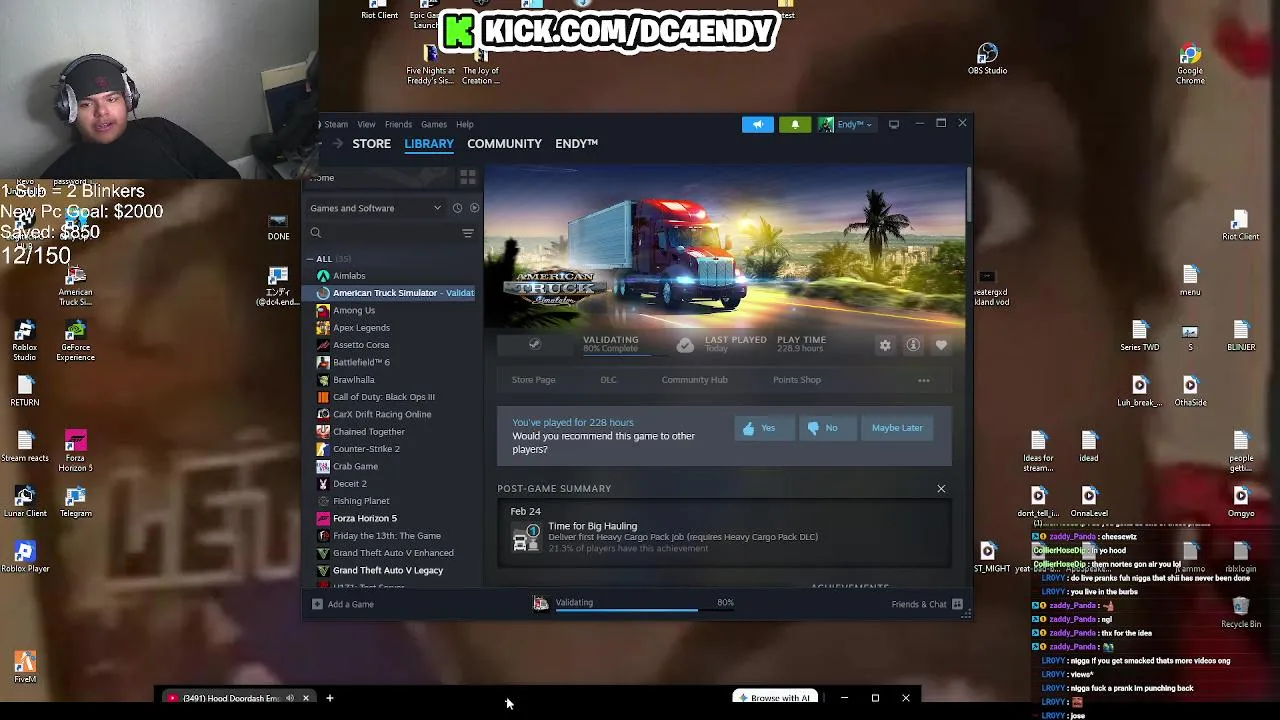Open more links ellipsis menu

[924, 380]
